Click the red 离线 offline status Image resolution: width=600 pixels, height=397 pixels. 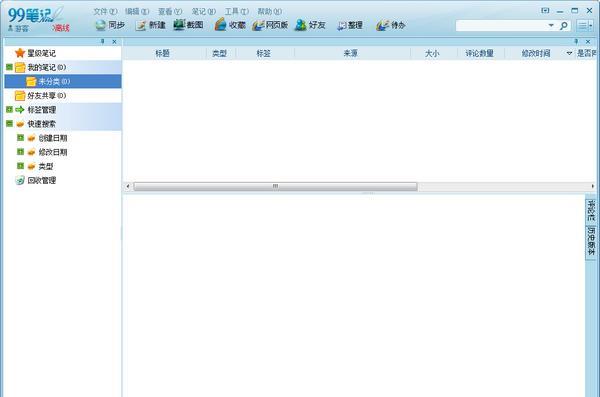click(61, 28)
